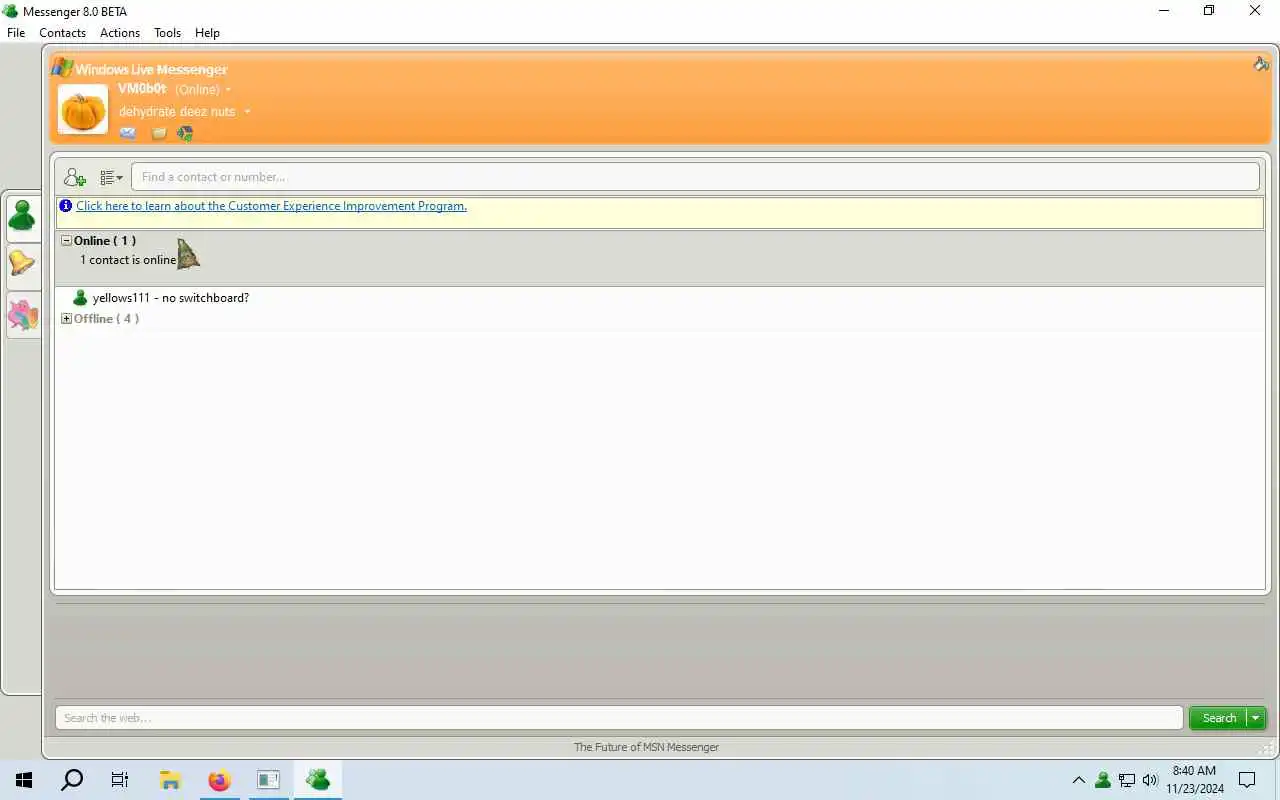Open the e-mail inbox envelope icon
This screenshot has width=1280, height=800.
[x=128, y=133]
